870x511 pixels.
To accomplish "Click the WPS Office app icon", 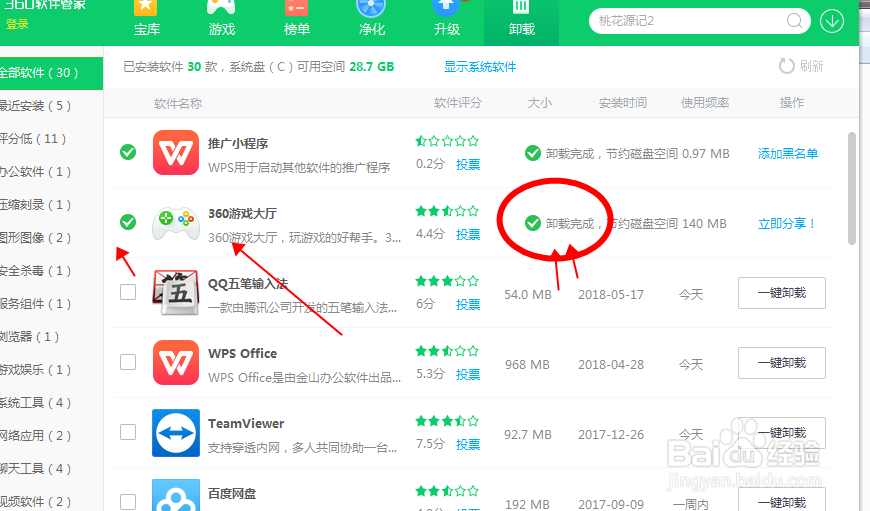I will [176, 362].
